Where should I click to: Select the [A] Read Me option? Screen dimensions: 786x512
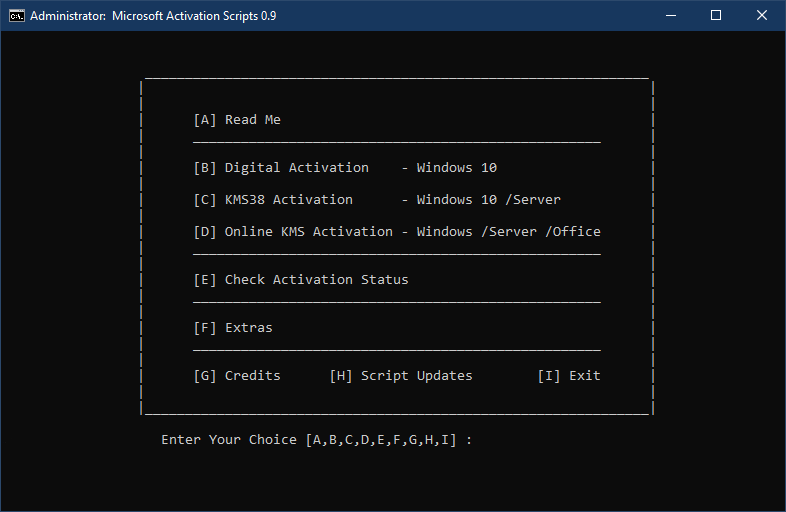(237, 120)
